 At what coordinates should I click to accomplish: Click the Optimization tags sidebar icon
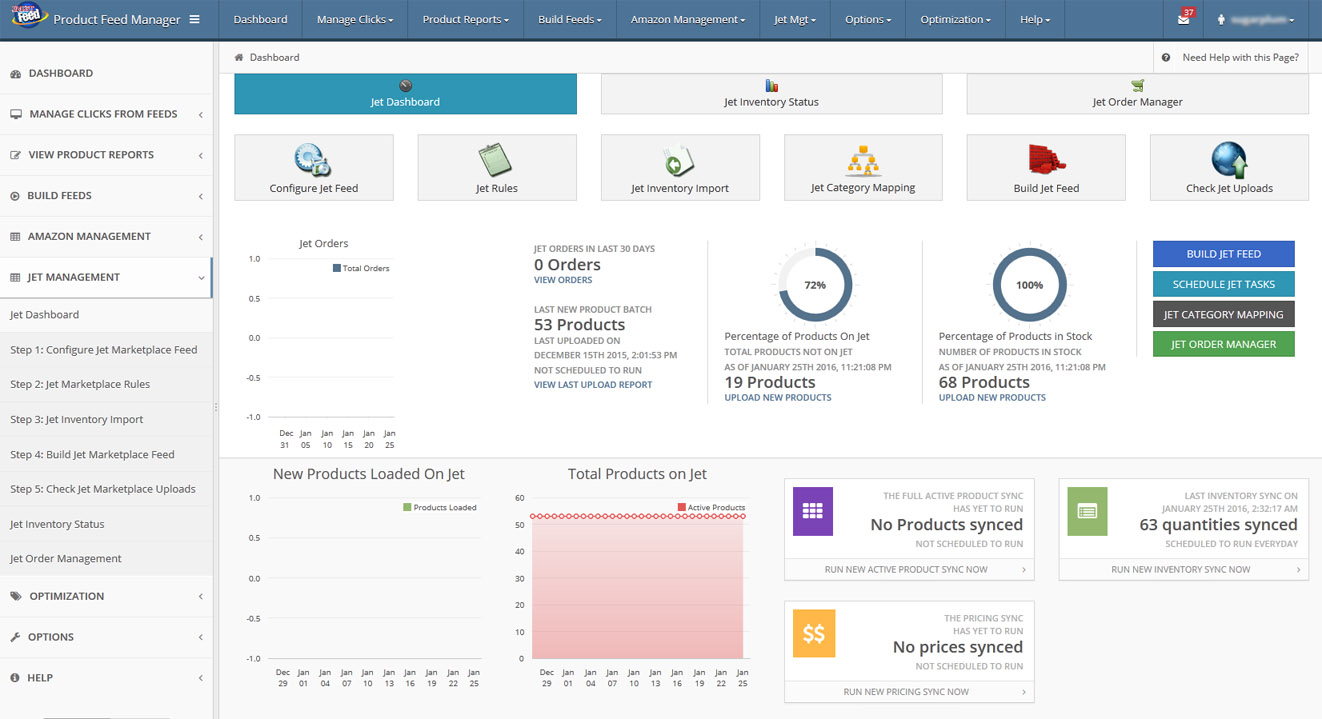click(15, 596)
